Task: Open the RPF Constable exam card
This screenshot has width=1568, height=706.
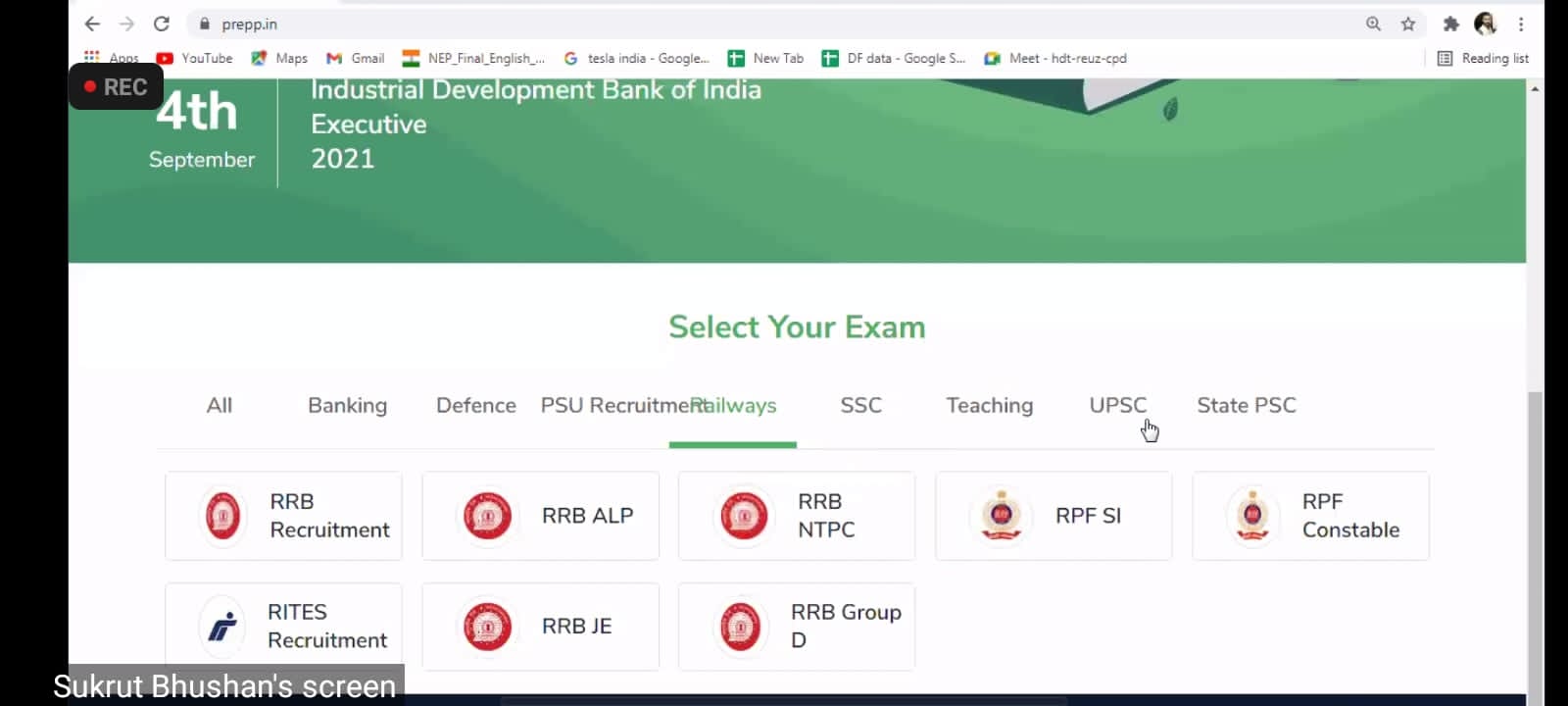Action: (x=1310, y=516)
